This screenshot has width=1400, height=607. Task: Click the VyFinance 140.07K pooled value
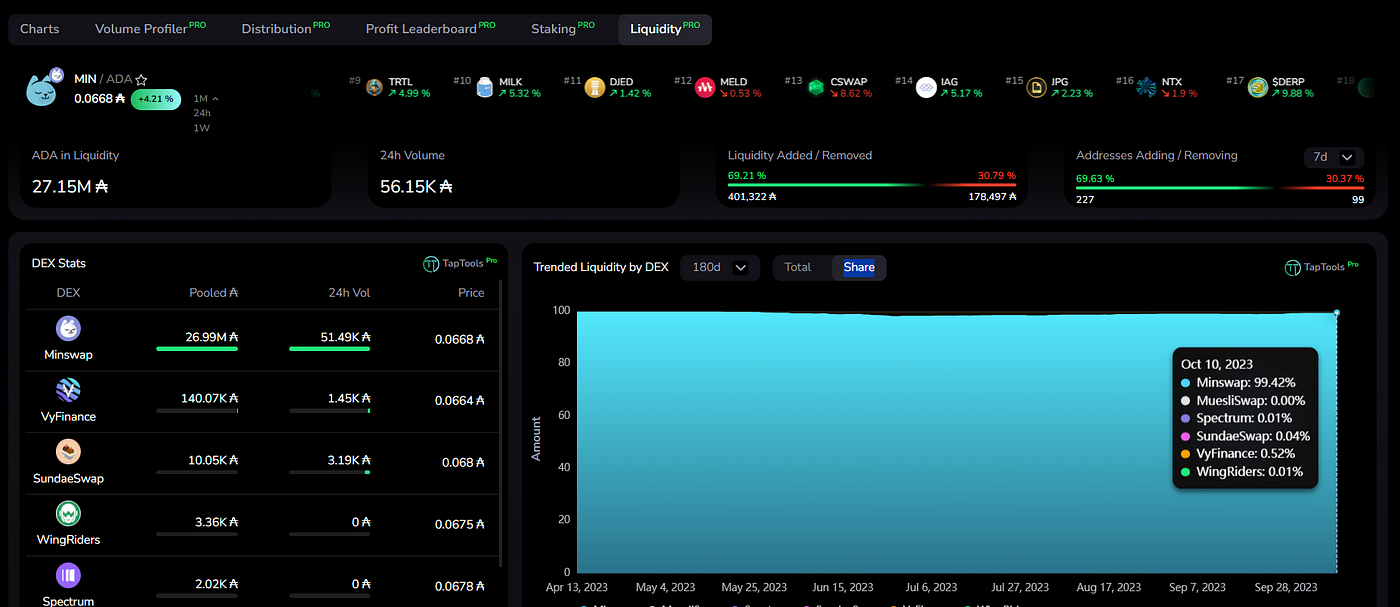point(209,398)
